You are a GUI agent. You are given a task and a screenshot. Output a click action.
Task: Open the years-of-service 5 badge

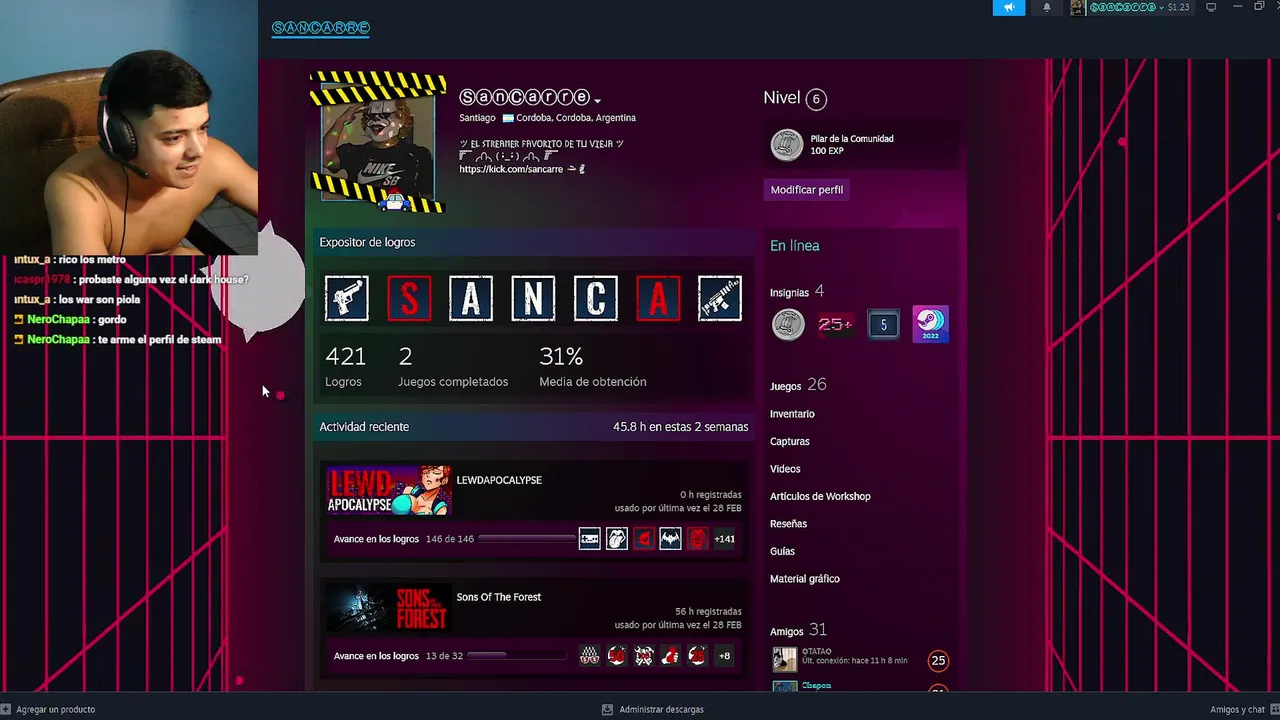pos(883,324)
